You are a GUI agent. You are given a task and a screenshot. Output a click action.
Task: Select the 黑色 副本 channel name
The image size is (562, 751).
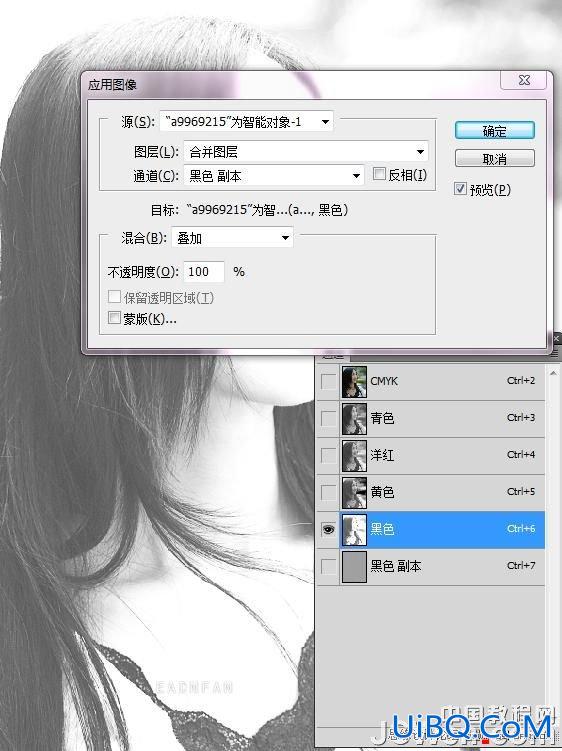pos(396,566)
